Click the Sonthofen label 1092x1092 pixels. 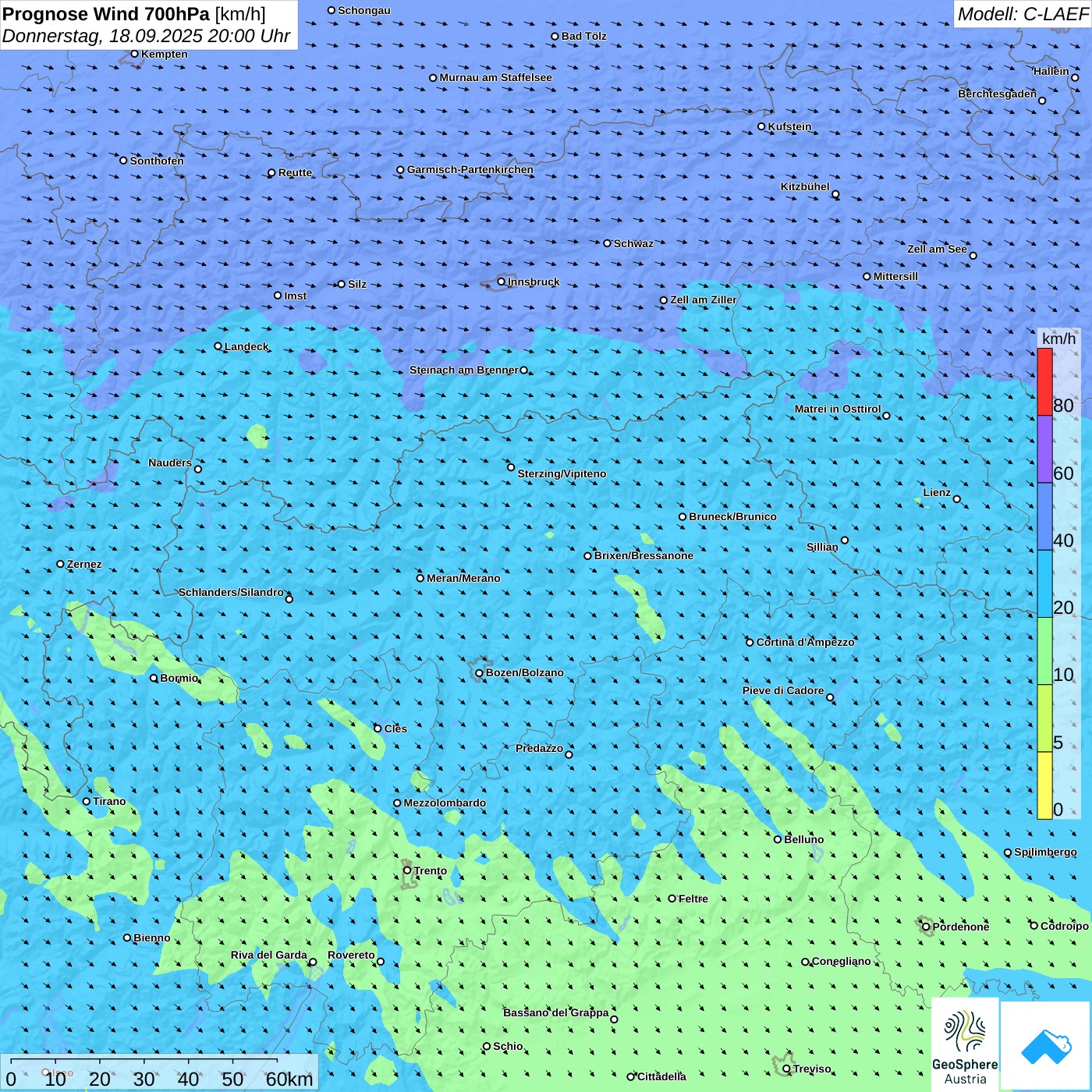click(x=158, y=161)
